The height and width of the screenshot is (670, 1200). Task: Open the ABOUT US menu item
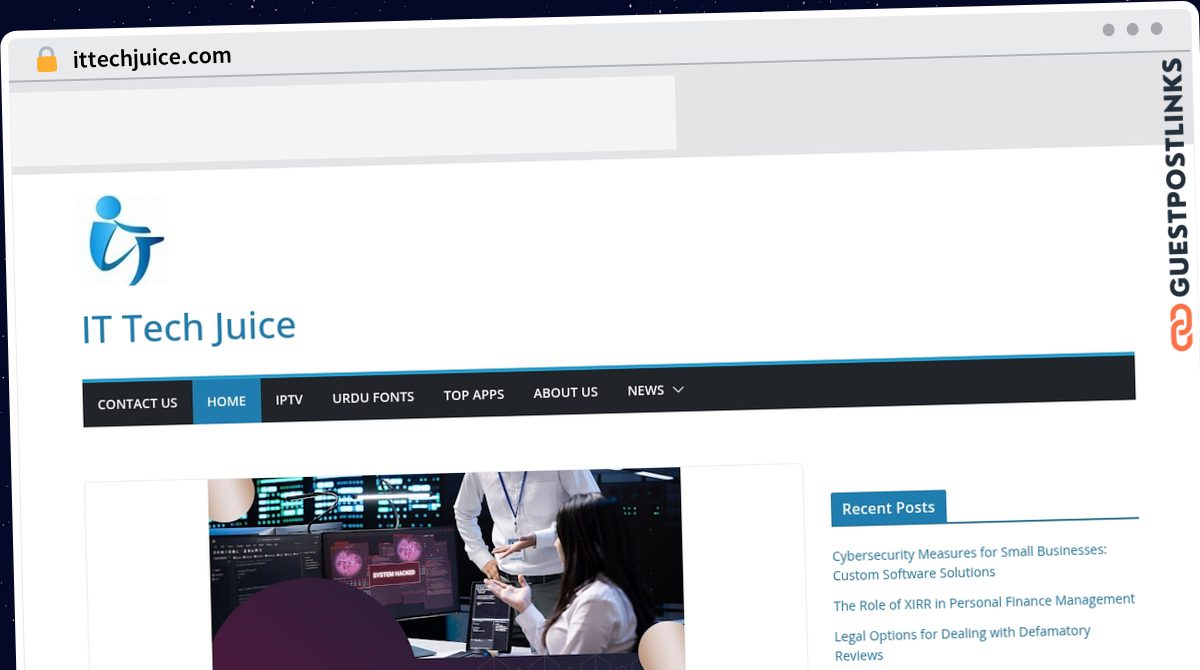(565, 392)
